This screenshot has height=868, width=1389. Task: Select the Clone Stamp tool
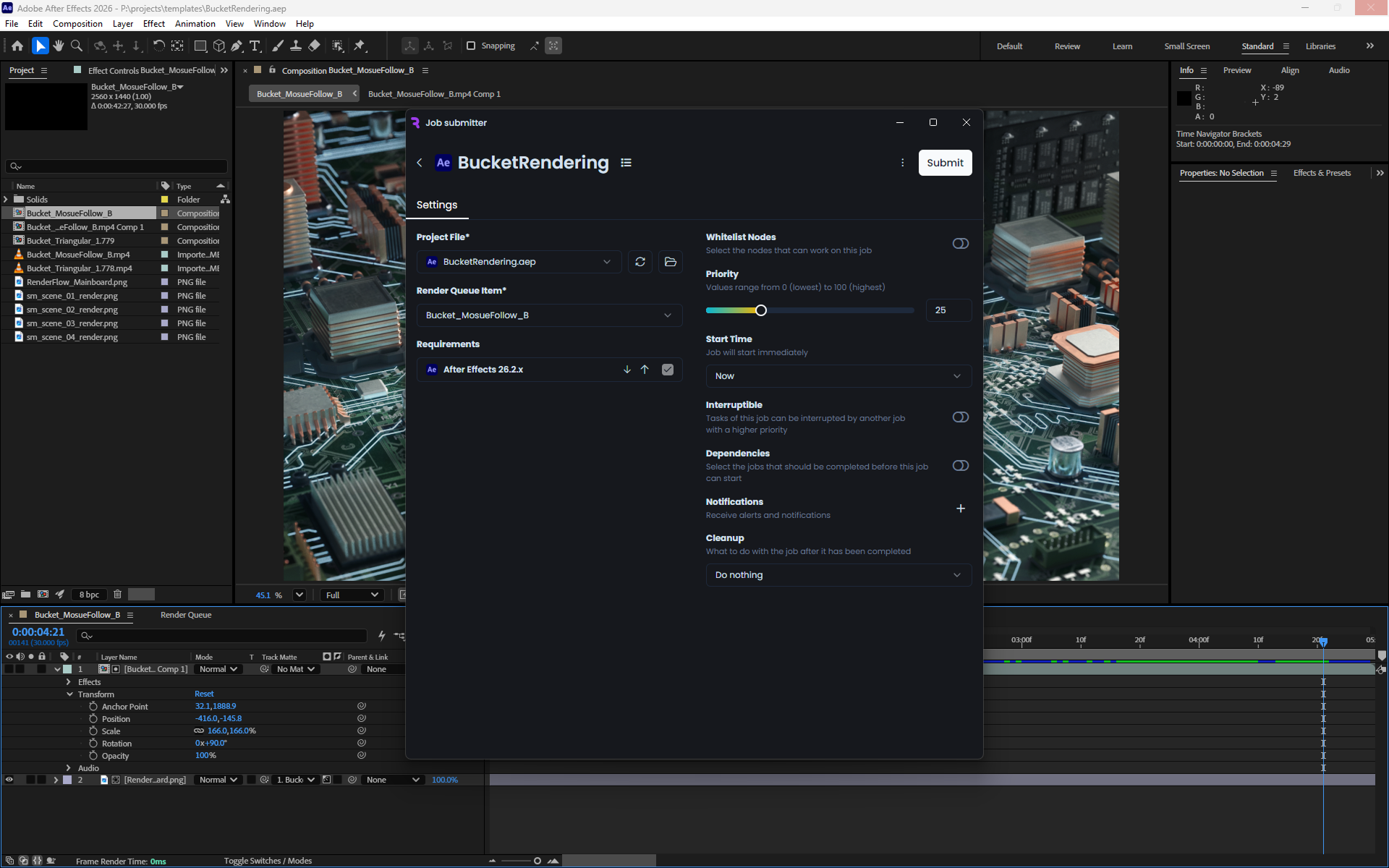point(296,46)
